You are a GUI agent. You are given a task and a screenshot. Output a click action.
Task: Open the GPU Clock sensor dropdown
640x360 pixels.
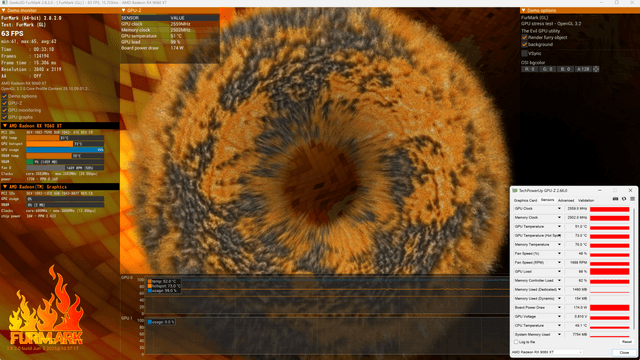(559, 209)
